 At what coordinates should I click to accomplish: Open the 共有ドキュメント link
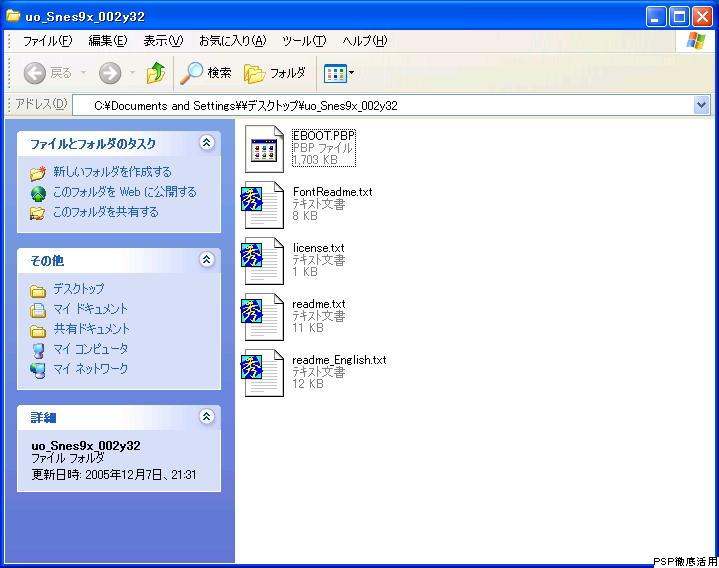(x=92, y=329)
